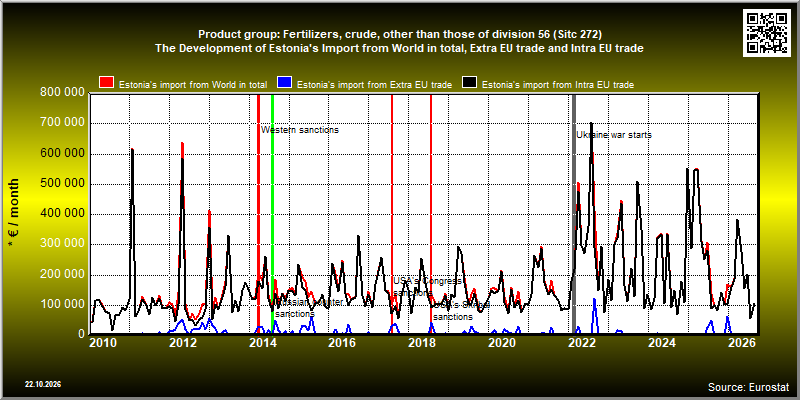This screenshot has height=400, width=800.
Task: Click the gray Ukraine war vertical line
Action: [x=573, y=214]
